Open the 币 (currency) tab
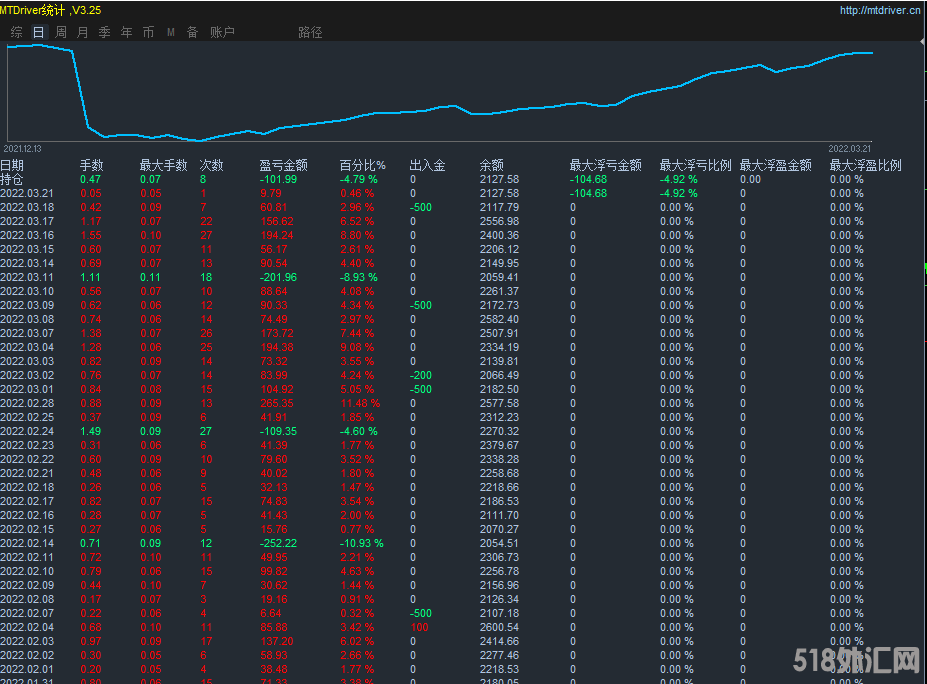The width and height of the screenshot is (927, 684). point(148,32)
